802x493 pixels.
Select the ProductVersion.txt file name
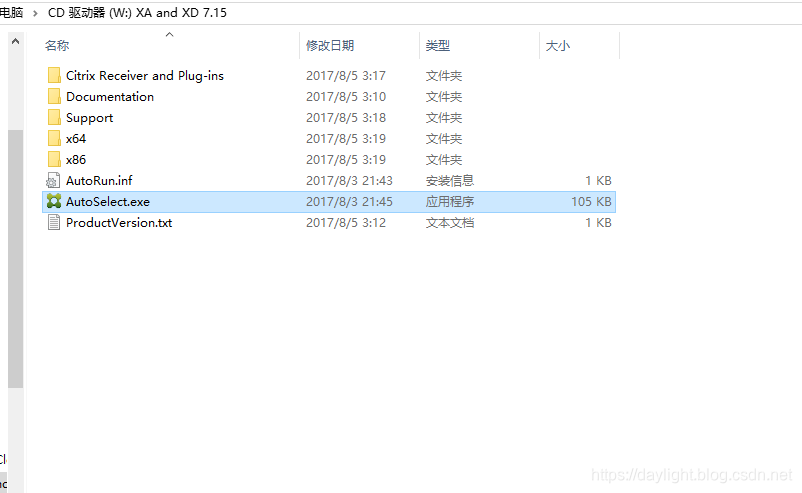(119, 222)
